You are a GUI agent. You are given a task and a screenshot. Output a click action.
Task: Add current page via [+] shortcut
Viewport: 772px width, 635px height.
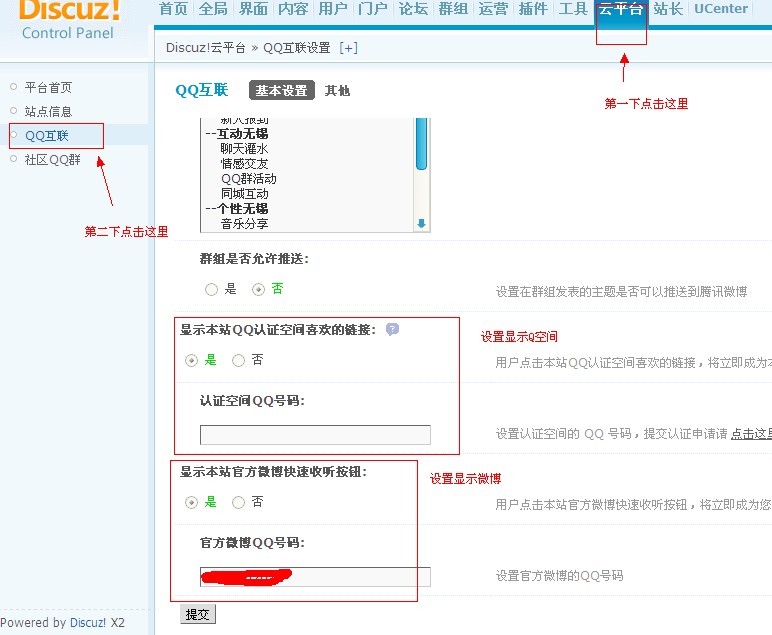(349, 48)
